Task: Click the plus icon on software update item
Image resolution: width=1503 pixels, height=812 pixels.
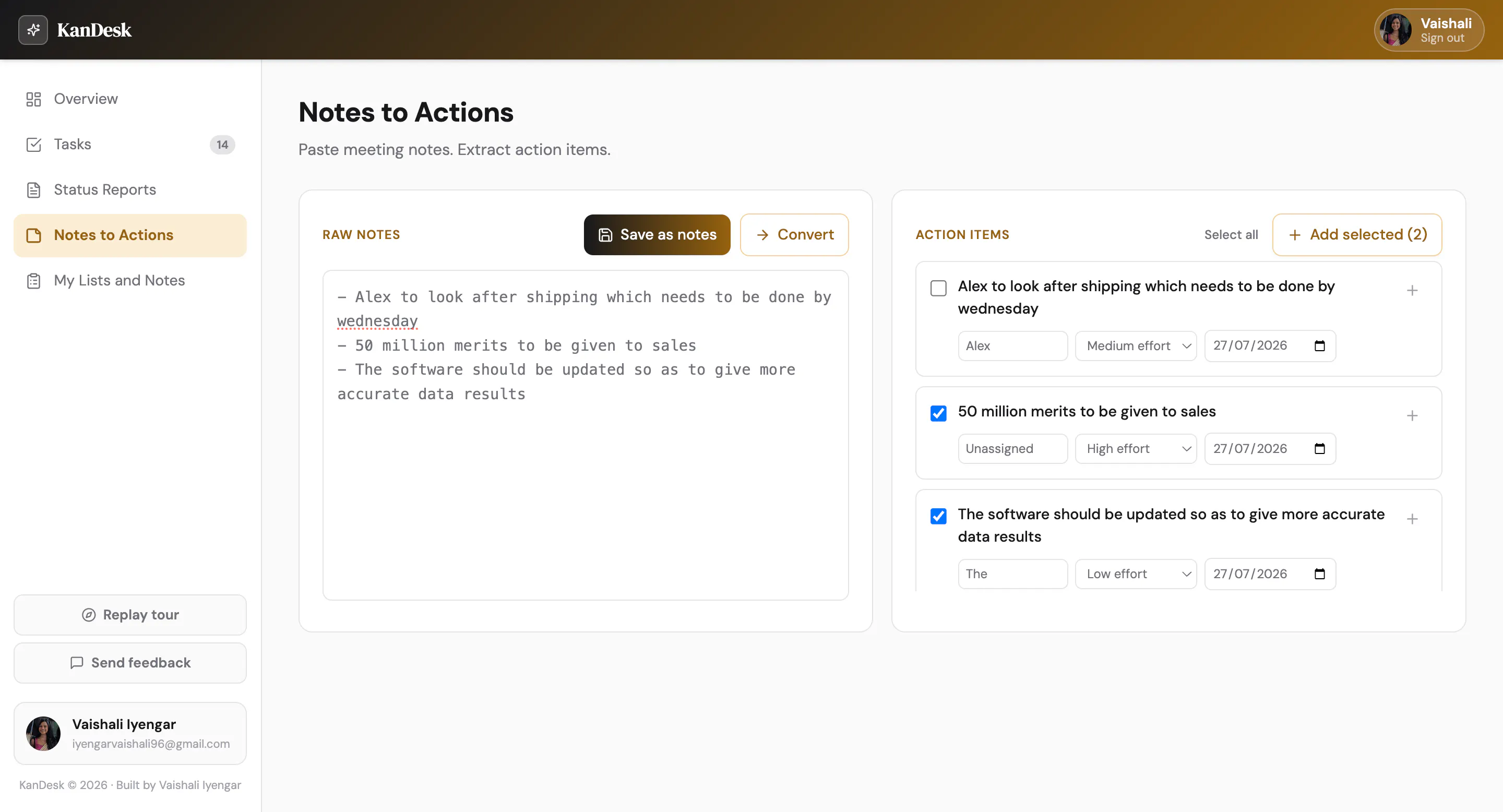Action: click(1412, 519)
